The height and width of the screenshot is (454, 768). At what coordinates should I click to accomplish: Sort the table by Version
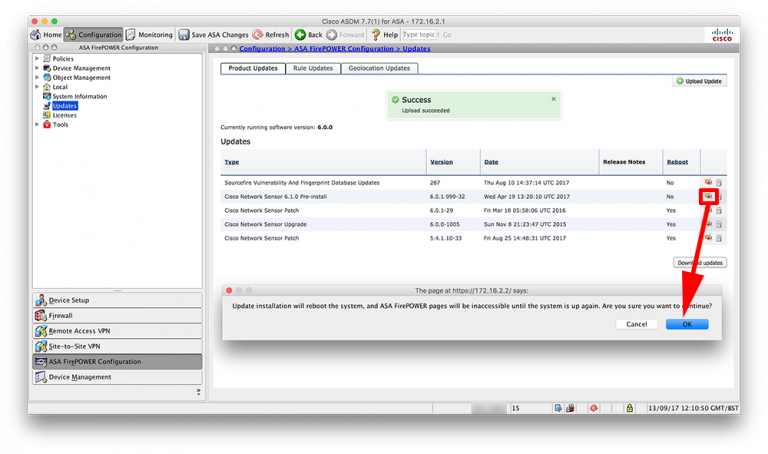(x=441, y=162)
